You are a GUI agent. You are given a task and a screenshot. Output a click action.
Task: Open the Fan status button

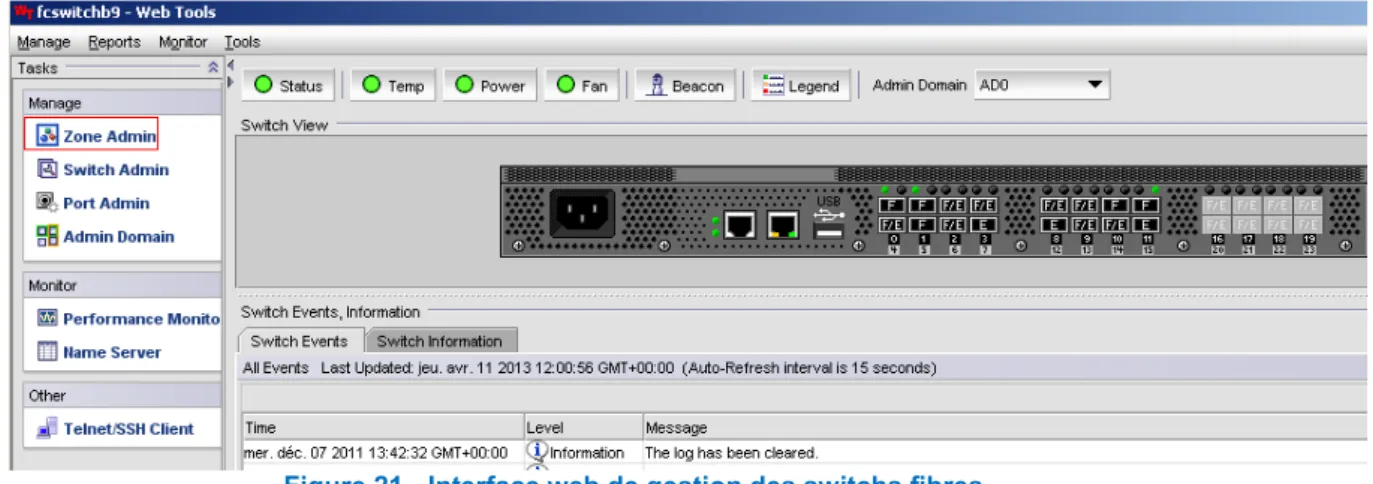(x=582, y=86)
